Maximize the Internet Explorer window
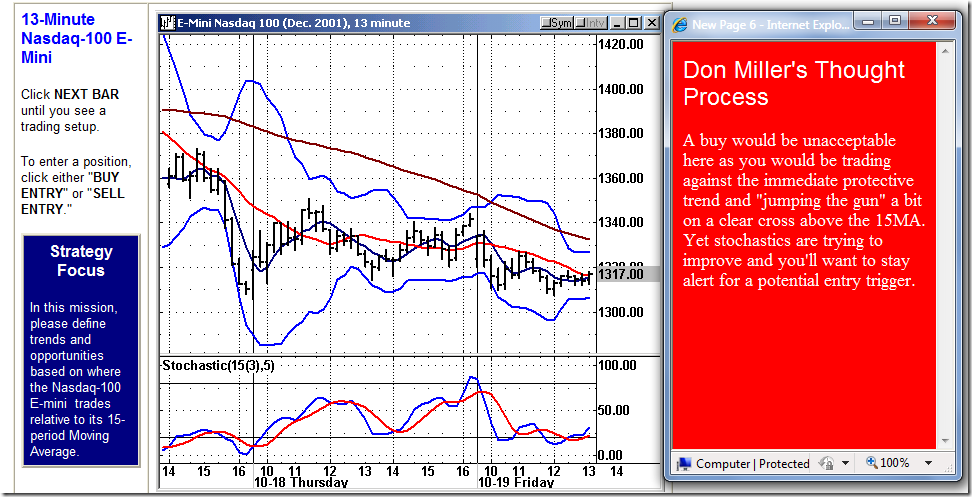Image resolution: width=972 pixels, height=497 pixels. coord(895,21)
